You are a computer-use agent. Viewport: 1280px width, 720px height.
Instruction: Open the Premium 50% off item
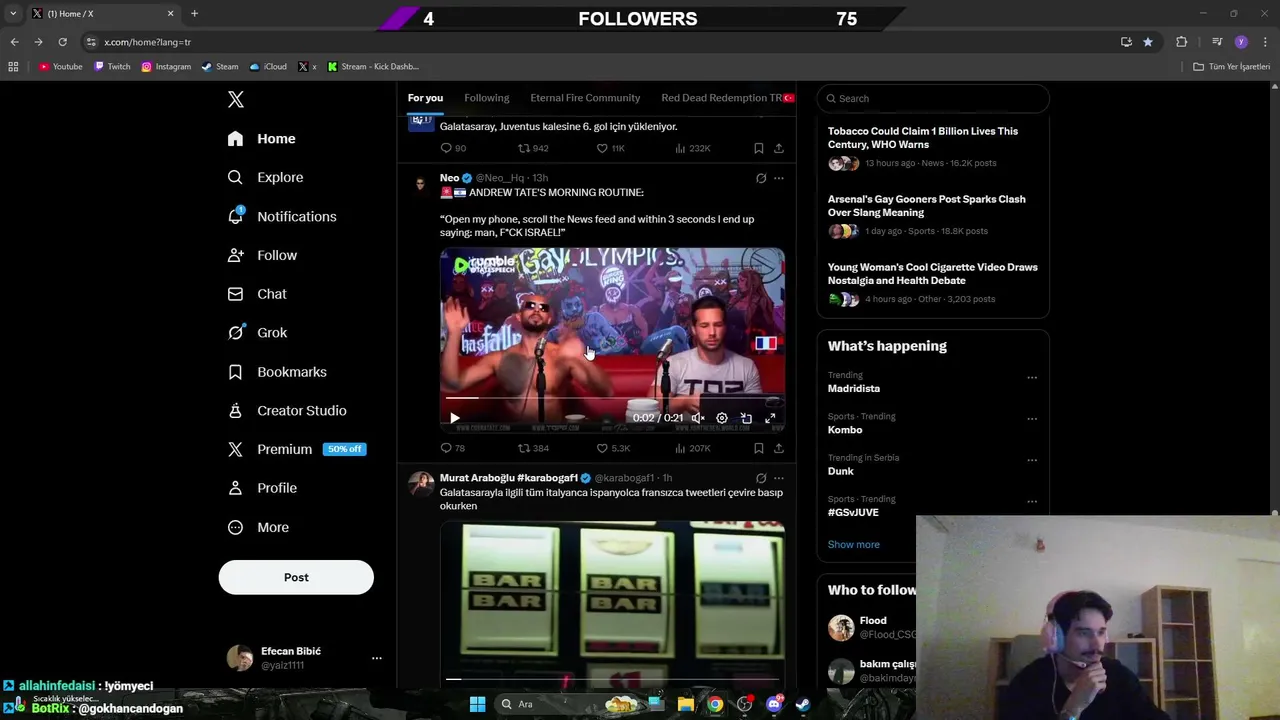coord(297,449)
